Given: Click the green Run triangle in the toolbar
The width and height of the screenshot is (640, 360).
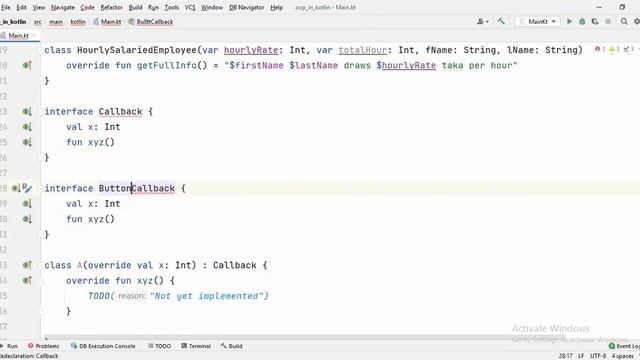Looking at the screenshot, I should pyautogui.click(x=569, y=21).
